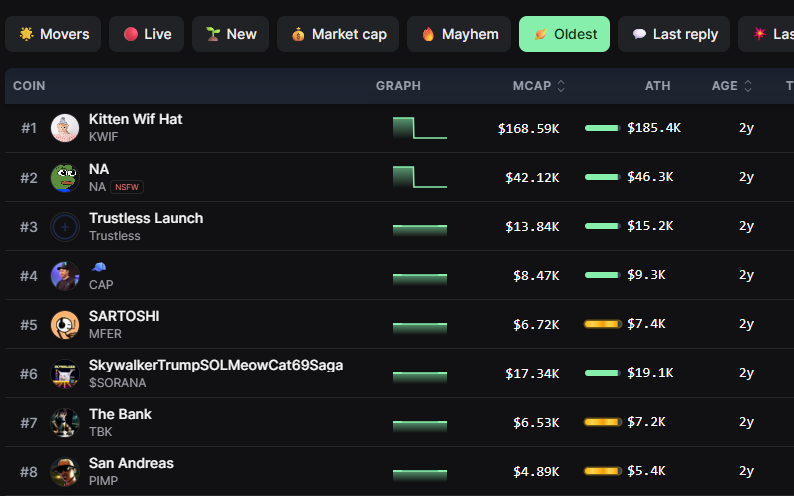Open the Movers filter tab
Image resolution: width=794 pixels, height=496 pixels.
pyautogui.click(x=53, y=34)
